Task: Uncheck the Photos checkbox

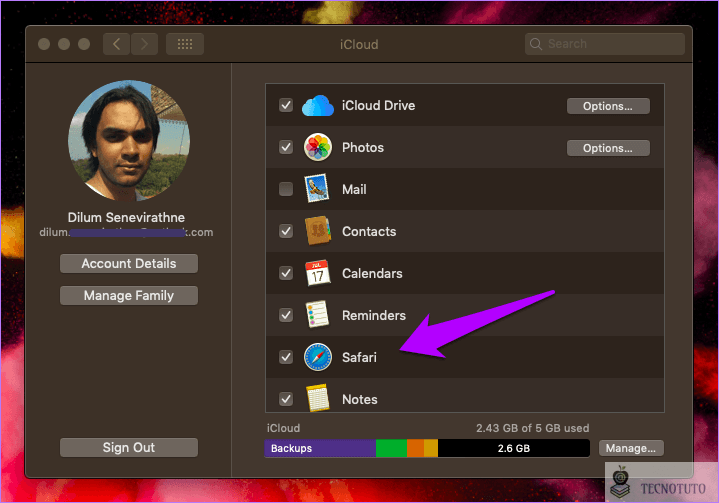Action: click(x=286, y=147)
